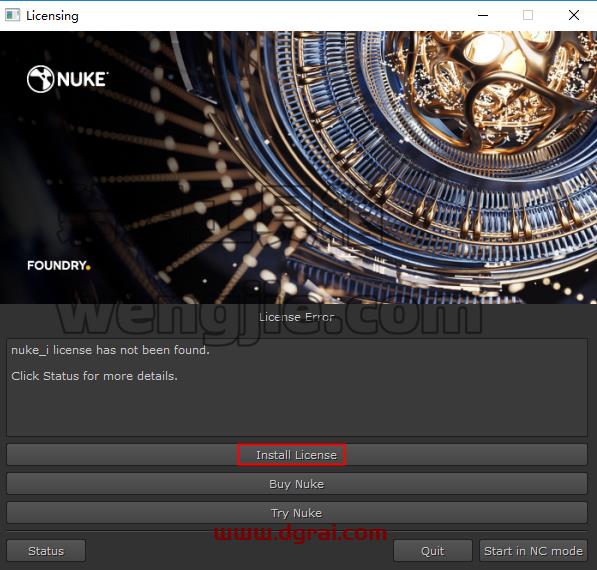Click the maximize button in the title bar
Viewport: 597px width, 570px height.
point(528,15)
